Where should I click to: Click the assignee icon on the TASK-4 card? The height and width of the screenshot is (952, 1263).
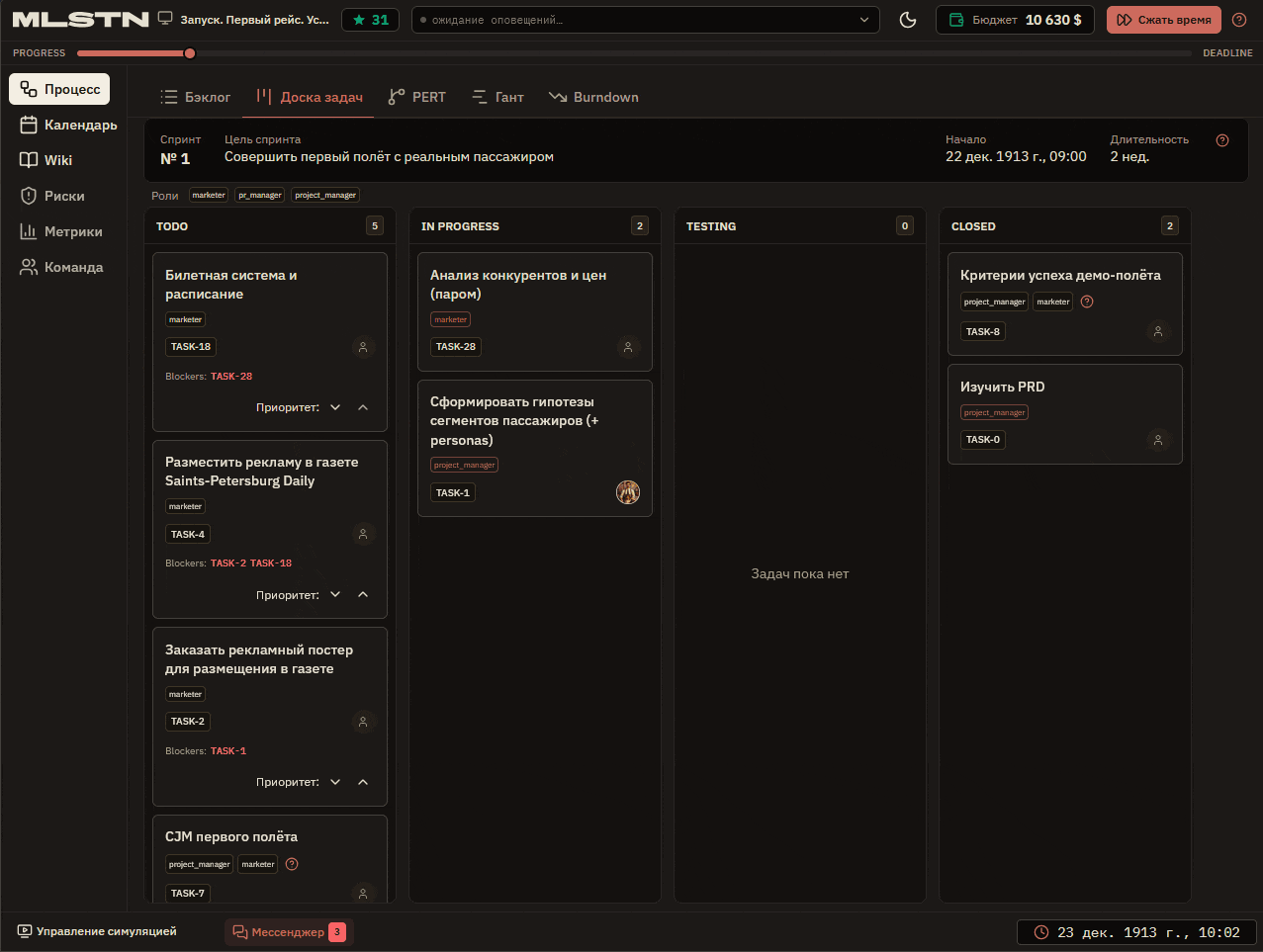(363, 534)
